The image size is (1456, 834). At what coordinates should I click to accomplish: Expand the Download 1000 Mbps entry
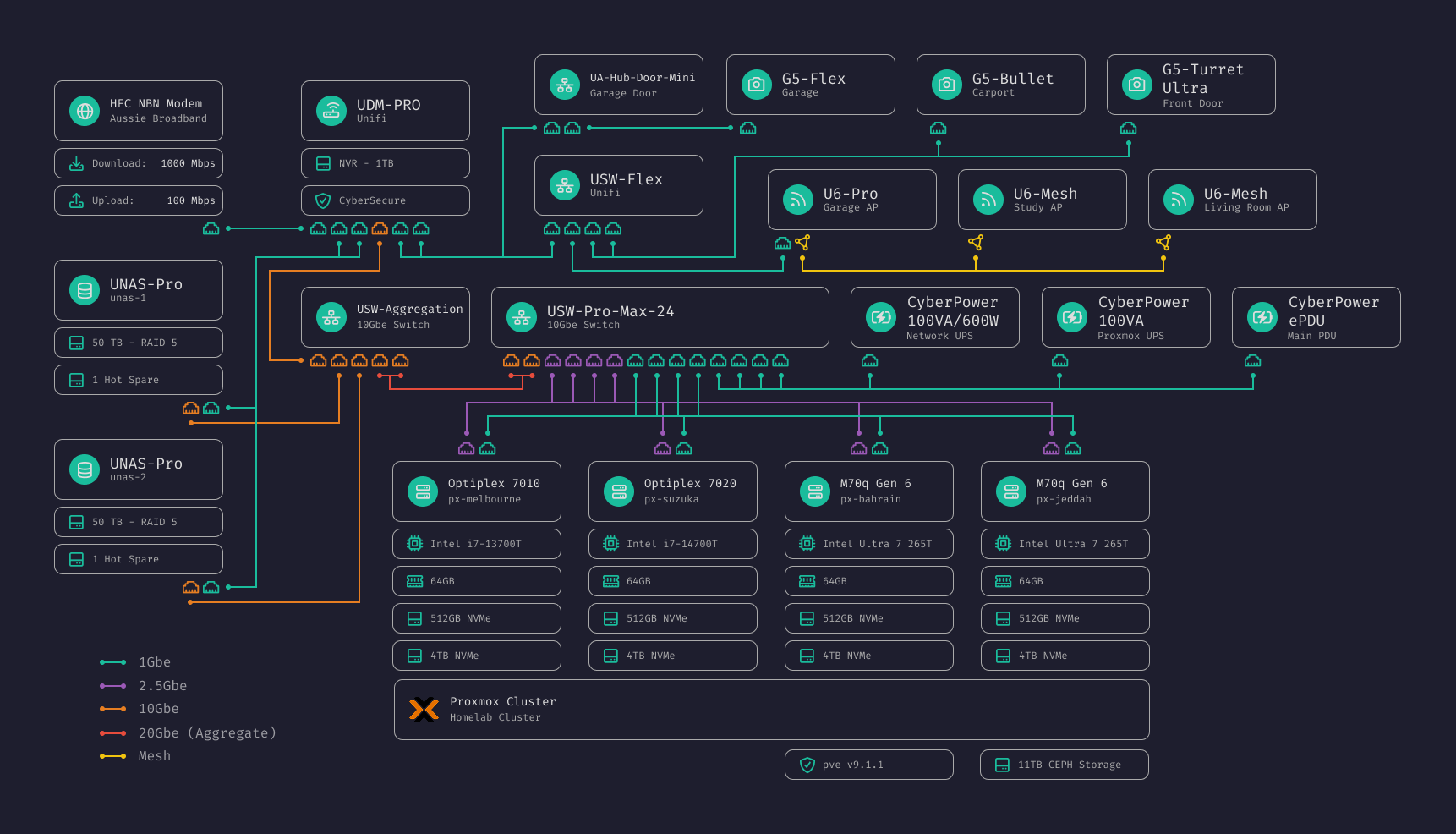pyautogui.click(x=139, y=163)
